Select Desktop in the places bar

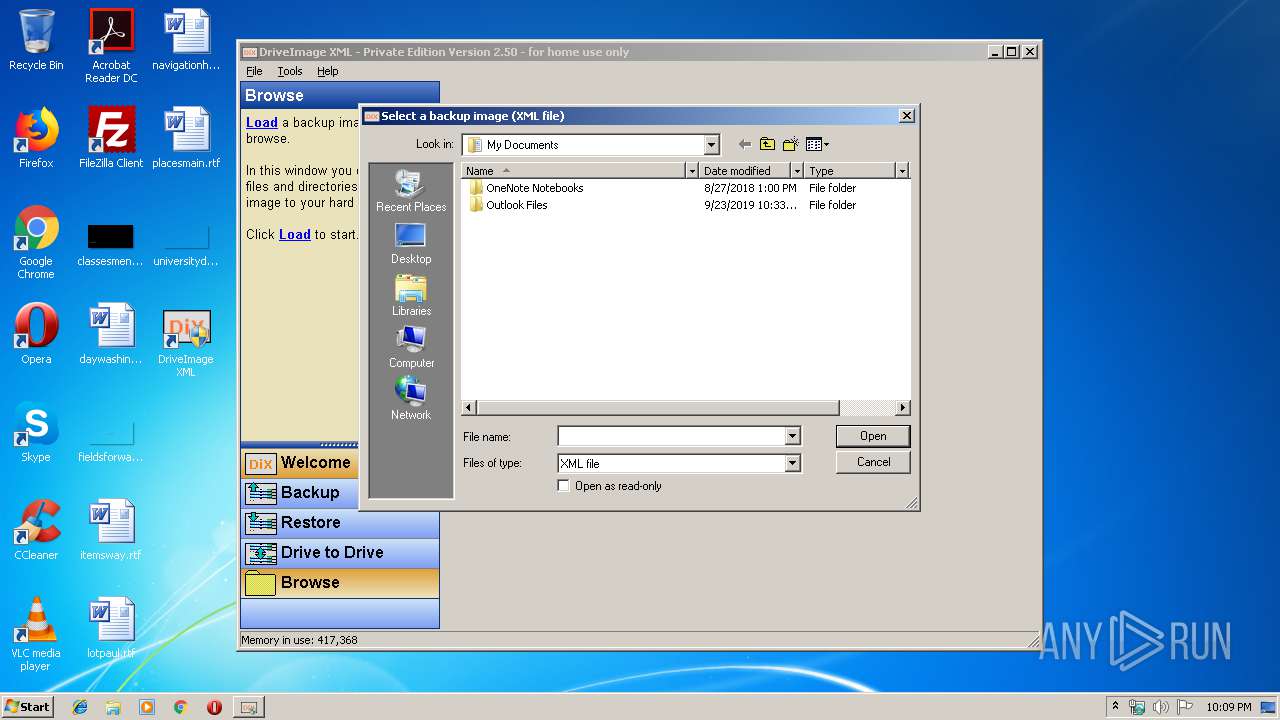tap(411, 243)
